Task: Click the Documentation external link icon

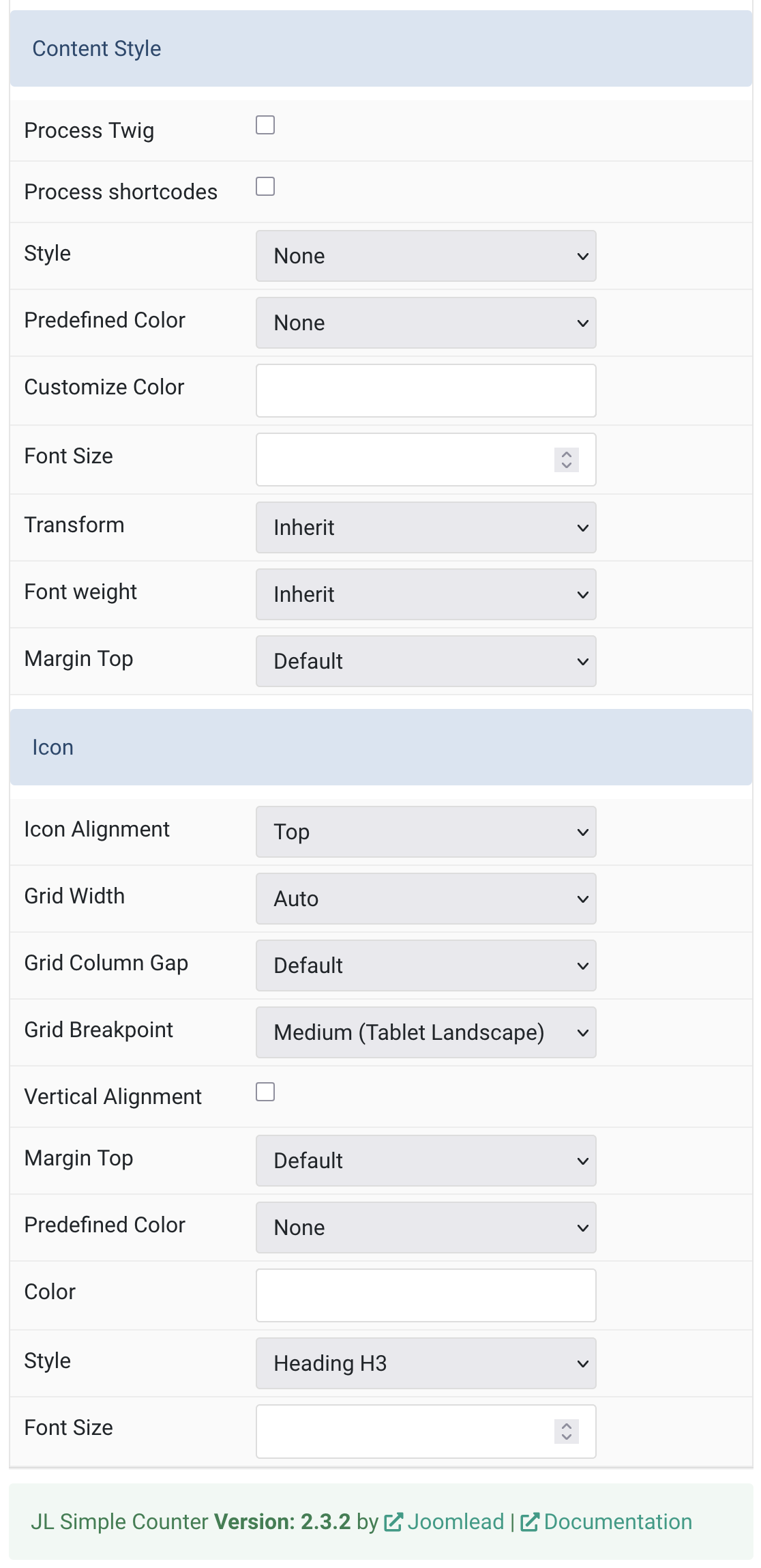Action: coord(530,1522)
